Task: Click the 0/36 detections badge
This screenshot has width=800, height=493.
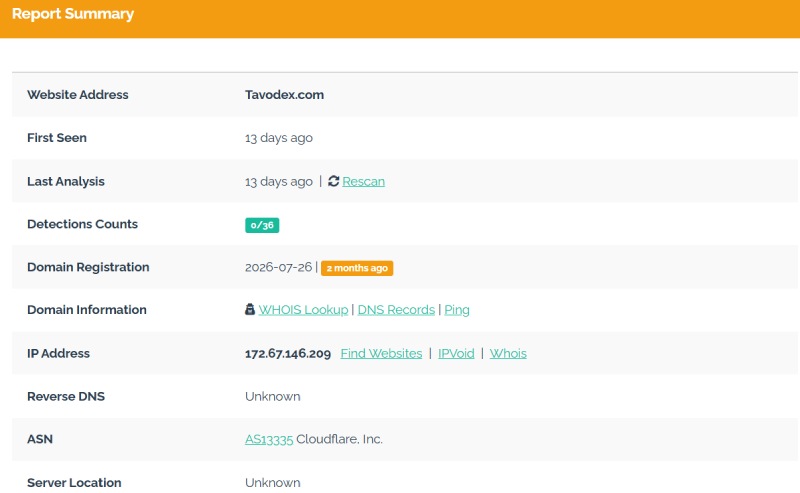Action: pos(262,225)
